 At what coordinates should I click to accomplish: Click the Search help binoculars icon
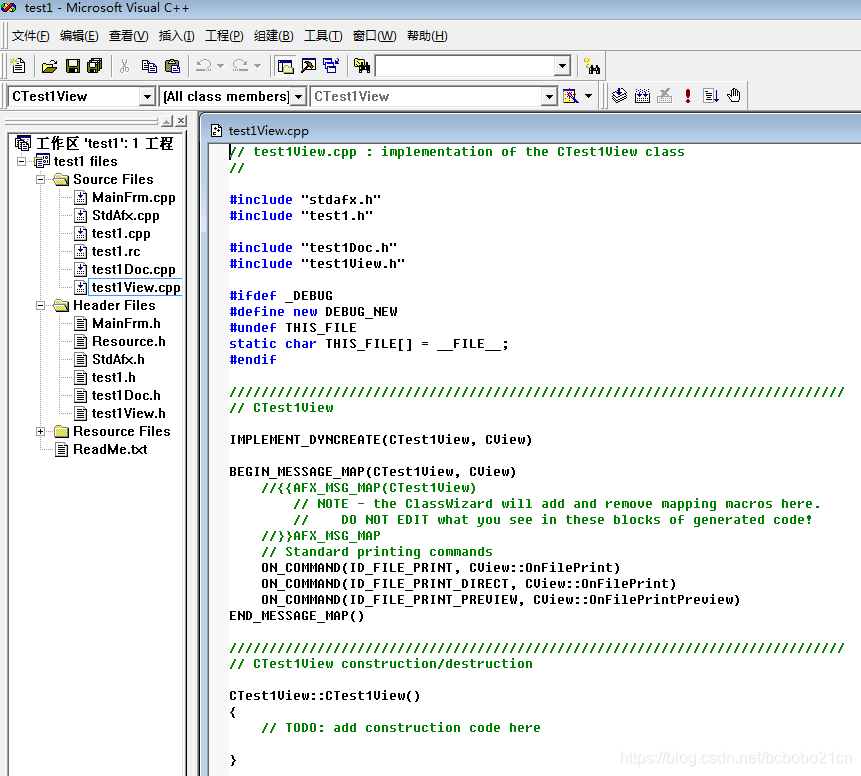click(592, 66)
